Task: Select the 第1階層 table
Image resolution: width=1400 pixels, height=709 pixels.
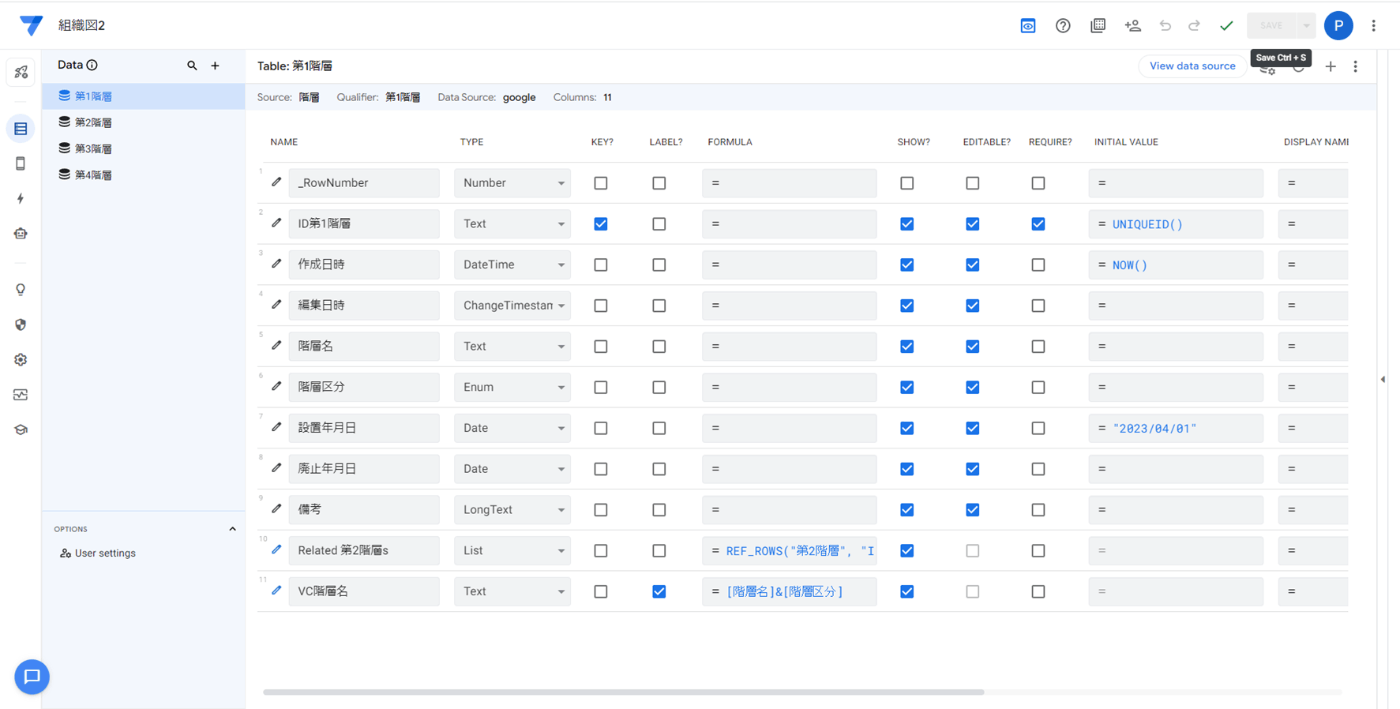Action: click(144, 96)
